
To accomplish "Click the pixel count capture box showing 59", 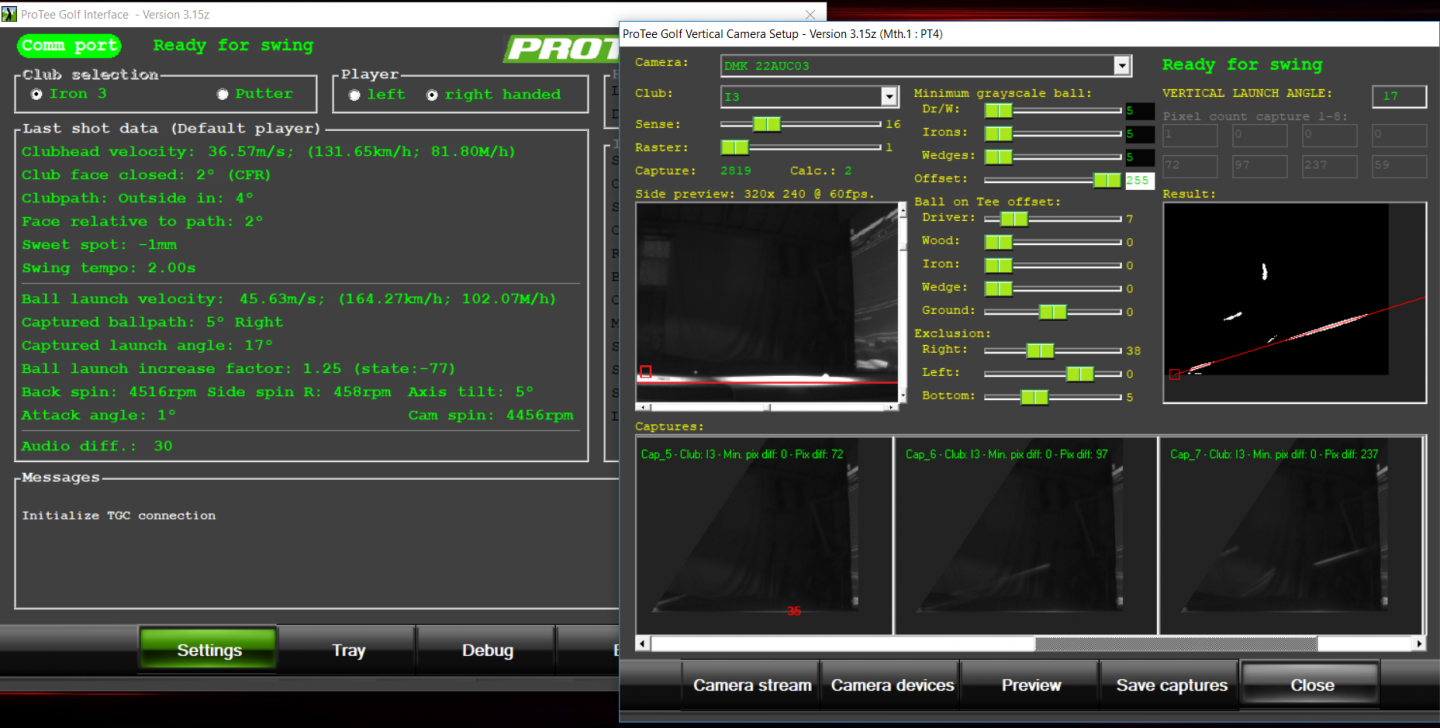I will click(x=1399, y=166).
